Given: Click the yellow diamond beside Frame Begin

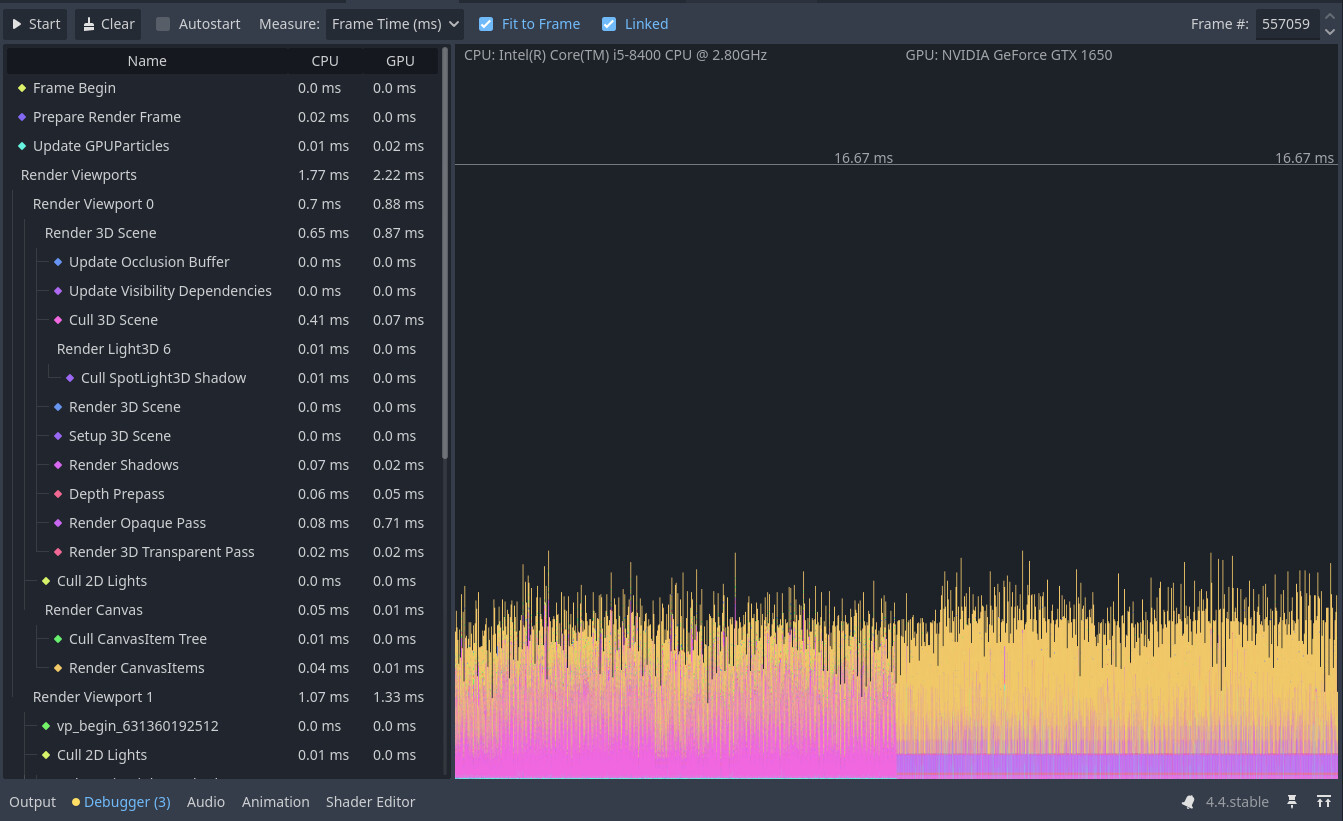Looking at the screenshot, I should 22,88.
